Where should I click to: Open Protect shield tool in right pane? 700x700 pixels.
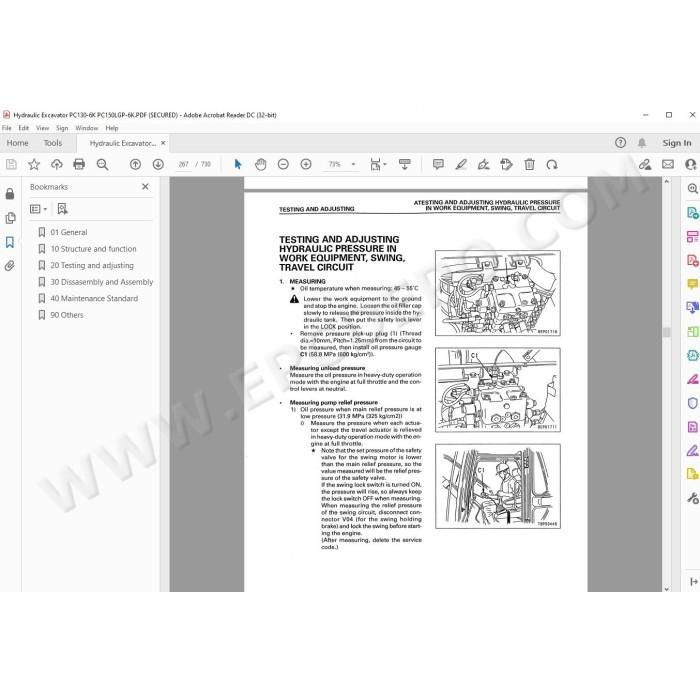(x=692, y=403)
